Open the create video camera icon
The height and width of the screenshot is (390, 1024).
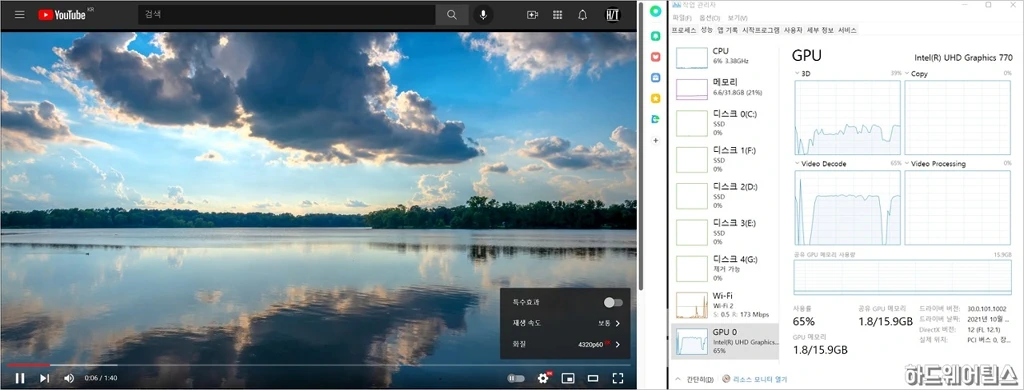pos(532,14)
